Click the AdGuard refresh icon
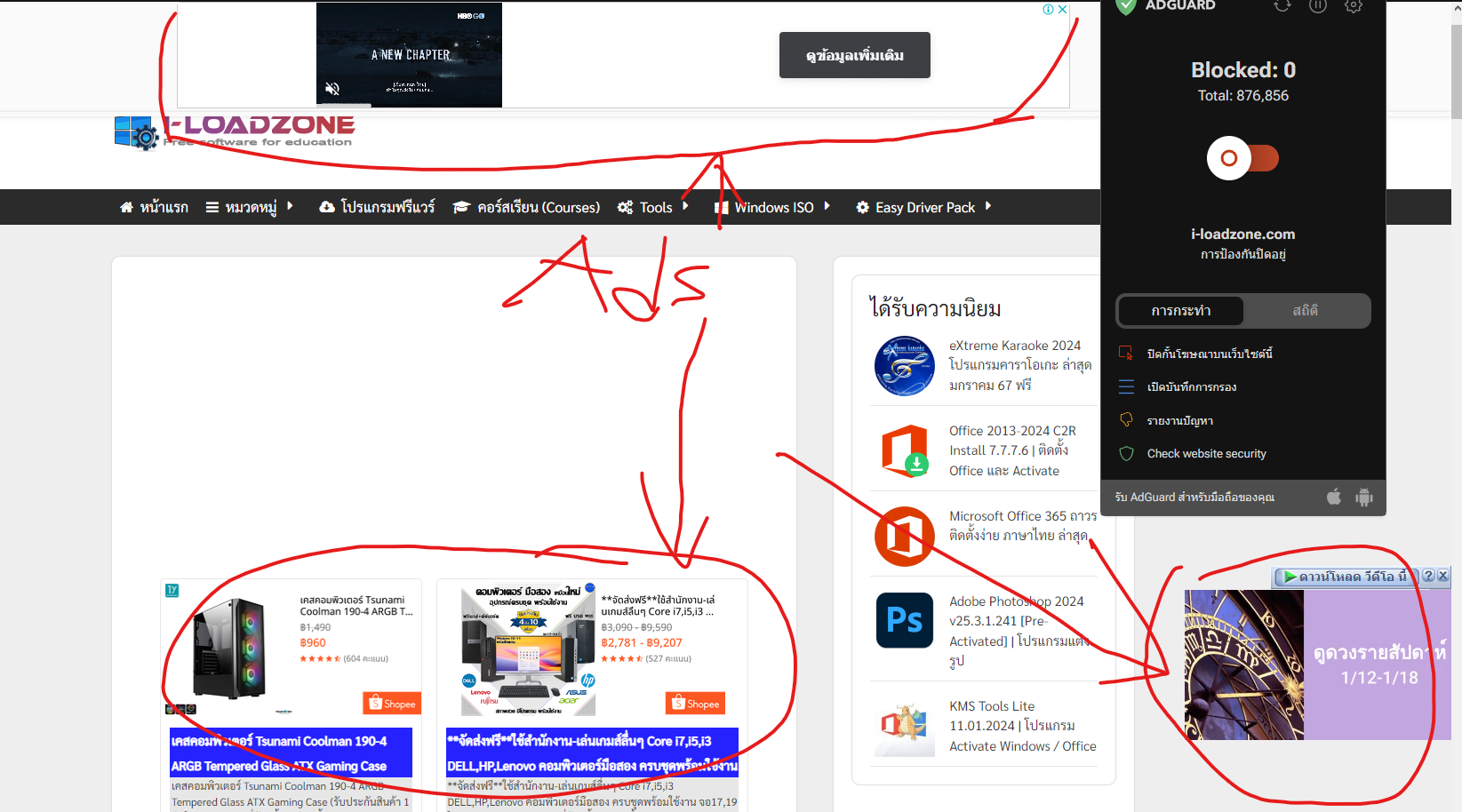Viewport: 1462px width, 812px height. click(x=1282, y=7)
